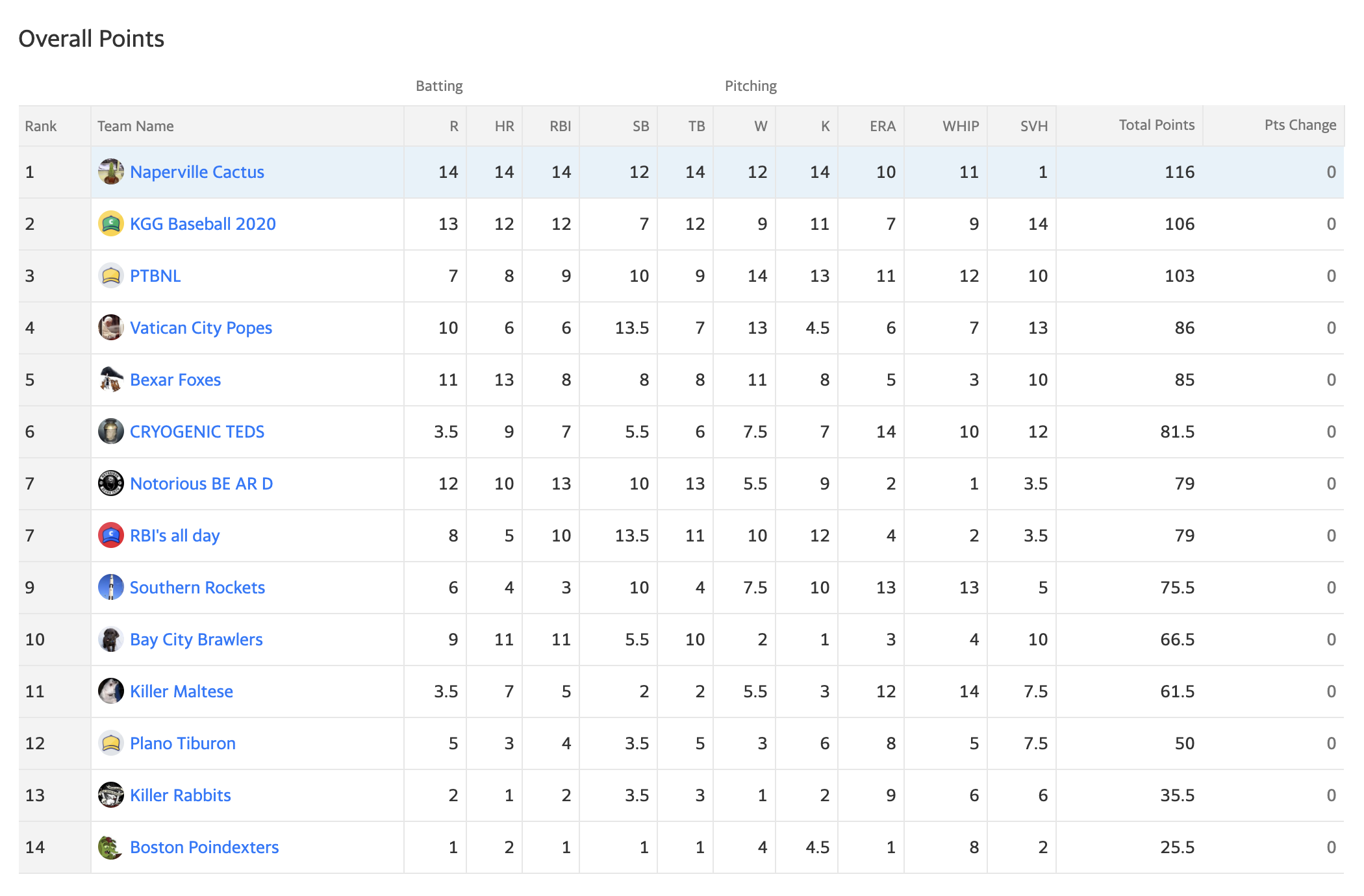Open the PTBNL team link
This screenshot has height=896, width=1364.
click(155, 276)
